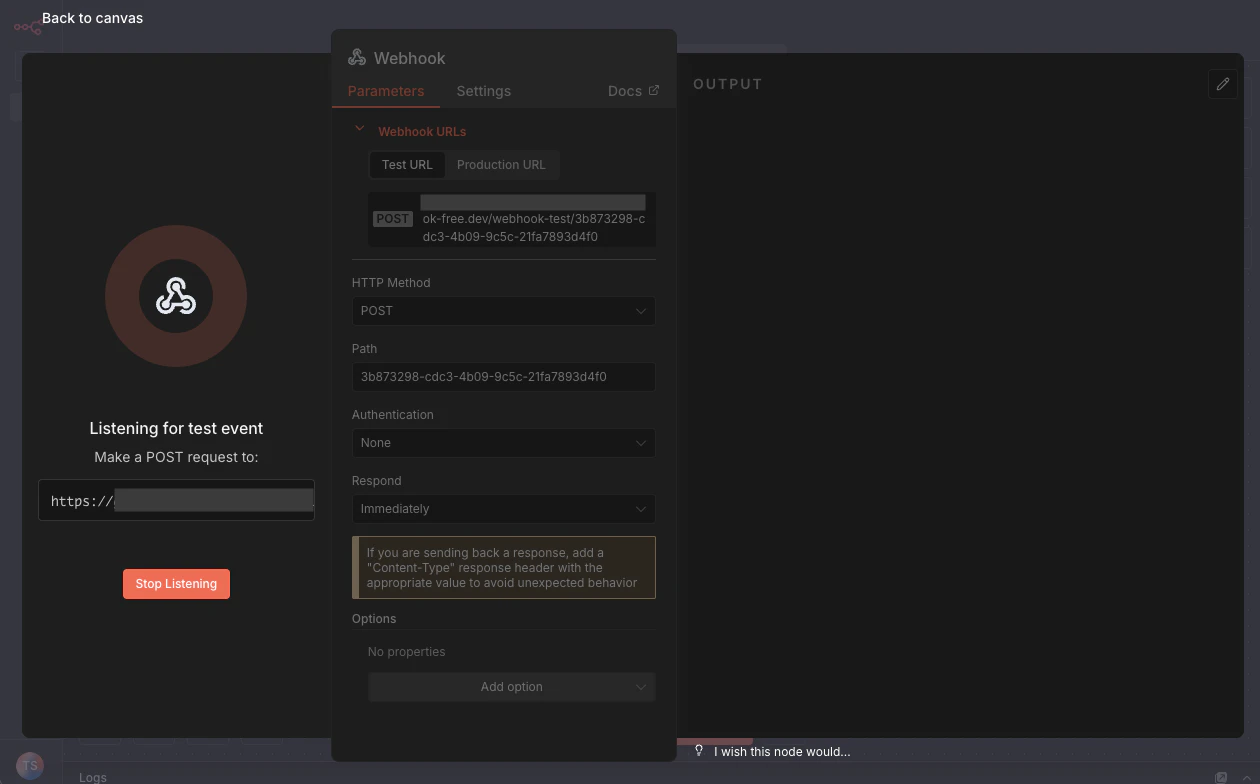
Task: Click the Options section label
Action: tap(374, 619)
